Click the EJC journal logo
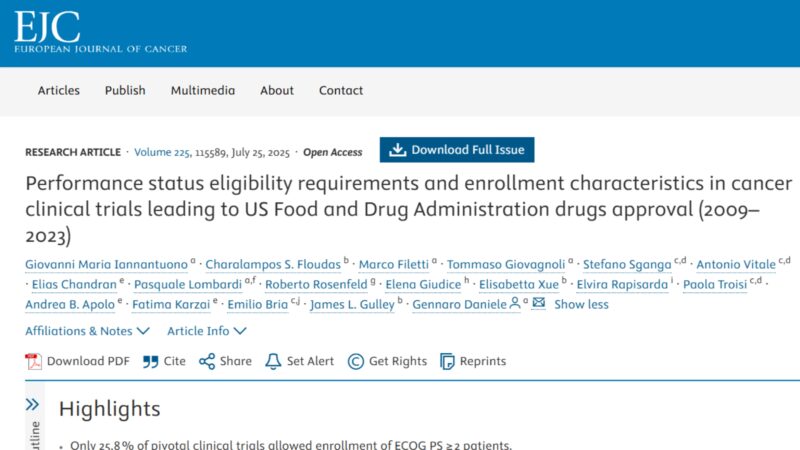Viewport: 800px width, 450px height. pyautogui.click(x=101, y=32)
